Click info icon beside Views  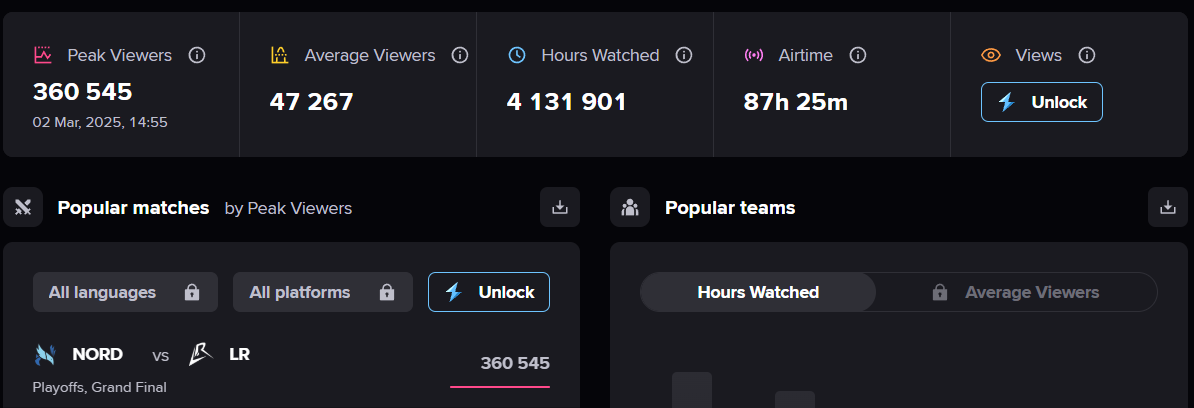point(1087,55)
